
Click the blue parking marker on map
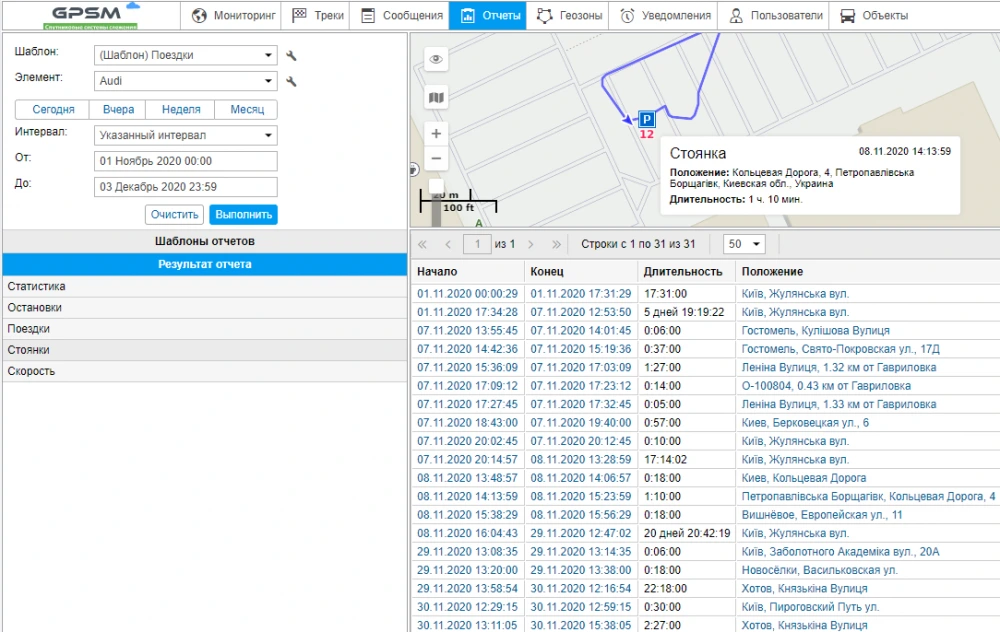[647, 118]
